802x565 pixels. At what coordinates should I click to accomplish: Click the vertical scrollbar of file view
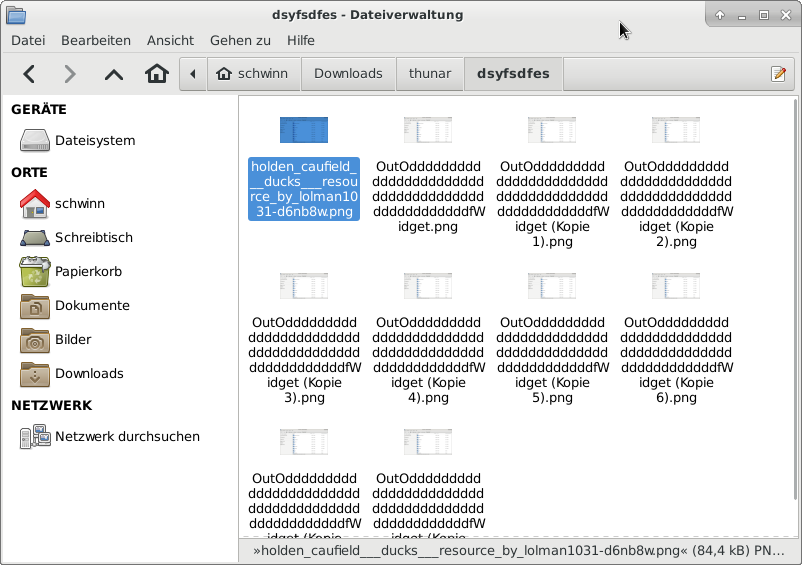coord(795,300)
